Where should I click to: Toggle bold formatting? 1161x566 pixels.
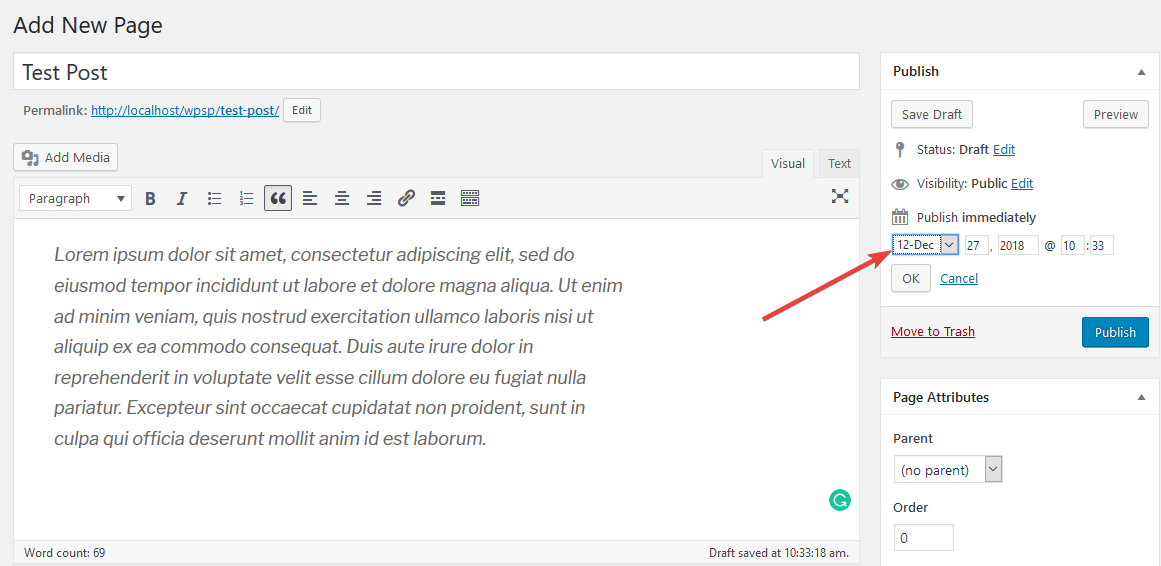150,199
